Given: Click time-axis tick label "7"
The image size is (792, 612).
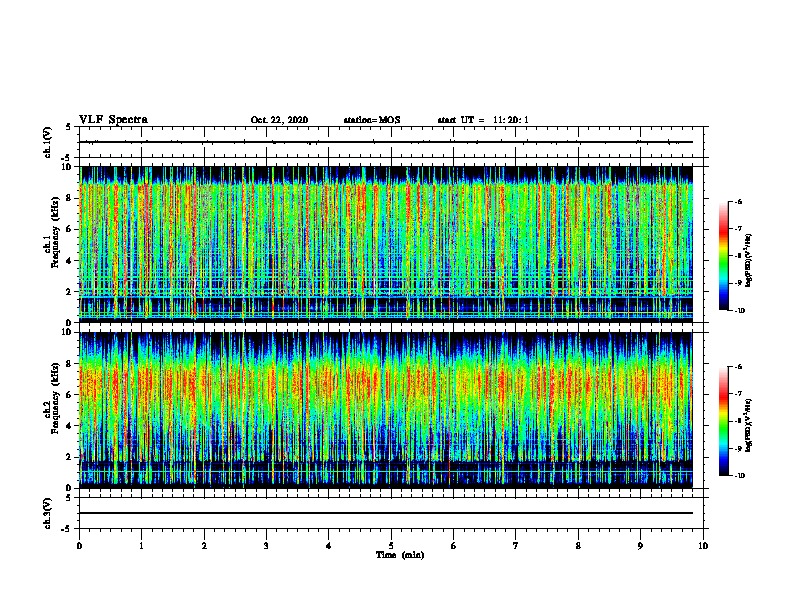Looking at the screenshot, I should click(x=516, y=546).
